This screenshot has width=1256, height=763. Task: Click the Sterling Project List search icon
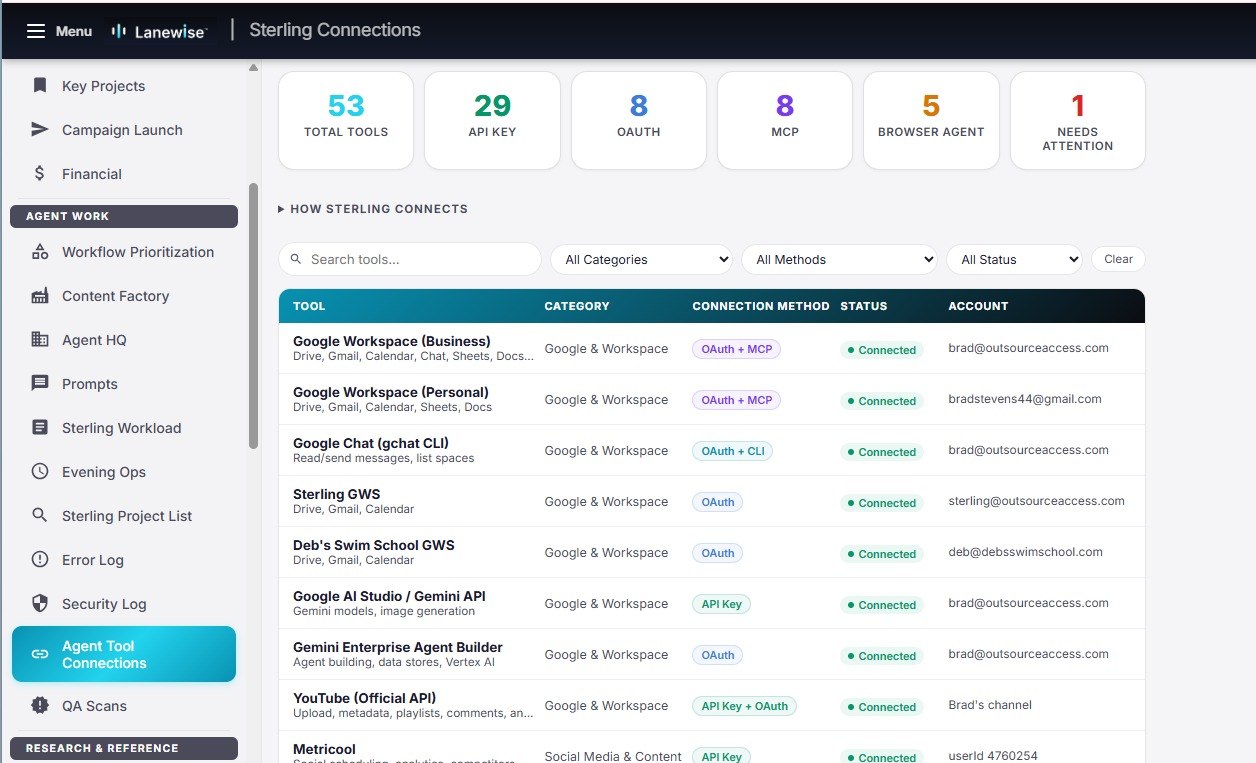[40, 516]
